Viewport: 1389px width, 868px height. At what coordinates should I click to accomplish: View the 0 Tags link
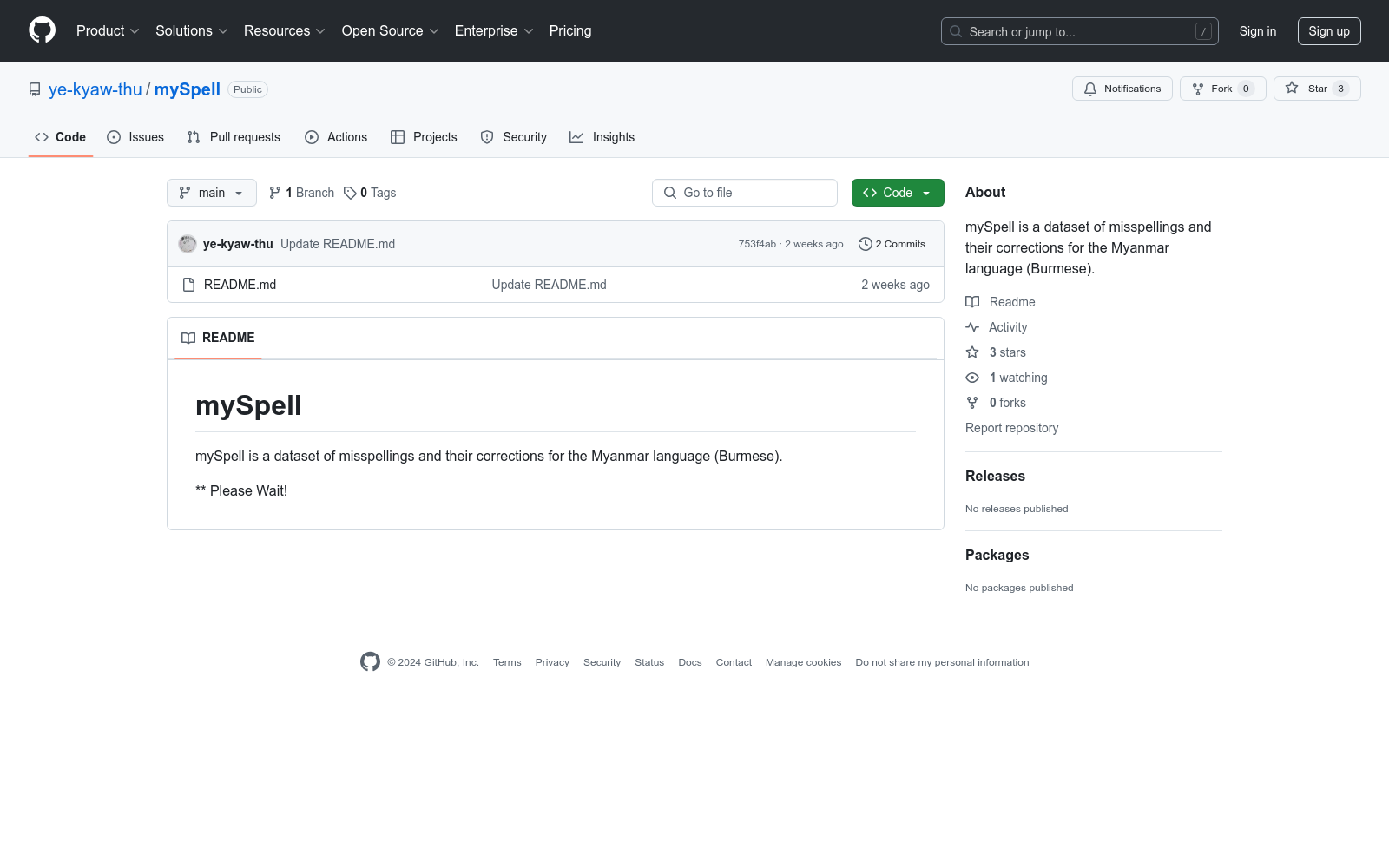click(370, 193)
